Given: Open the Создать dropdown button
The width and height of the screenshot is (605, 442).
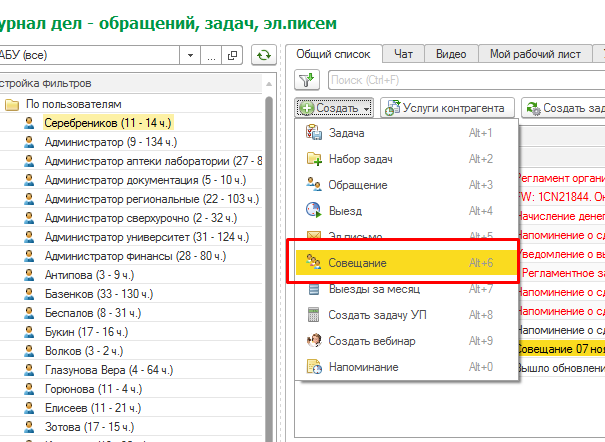Looking at the screenshot, I should 335,107.
